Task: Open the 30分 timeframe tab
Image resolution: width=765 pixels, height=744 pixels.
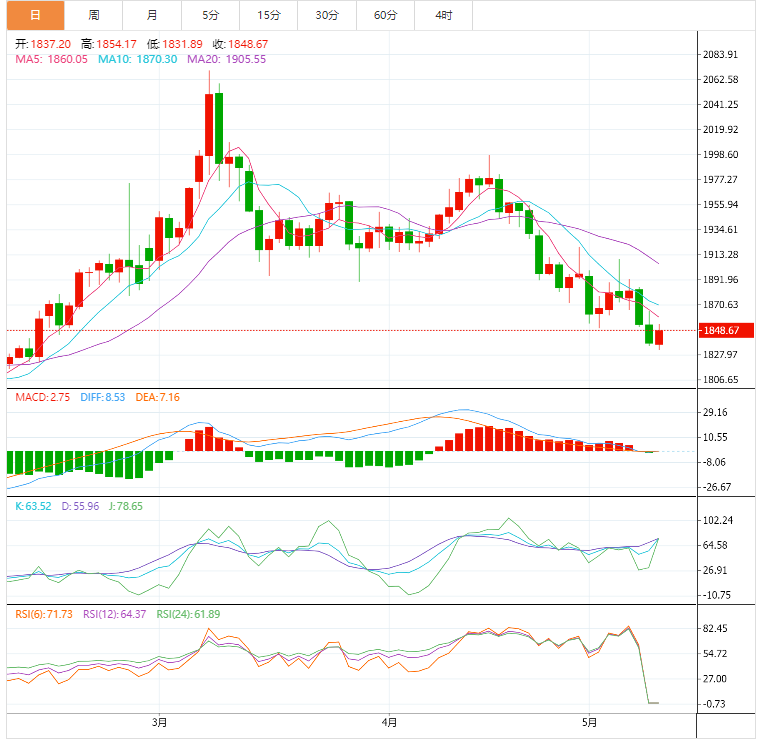Action: click(x=327, y=15)
